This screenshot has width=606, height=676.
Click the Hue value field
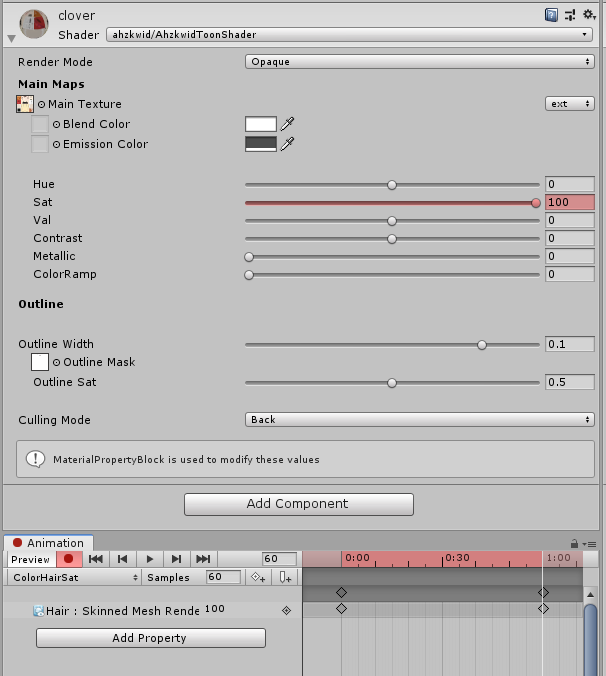pyautogui.click(x=570, y=184)
